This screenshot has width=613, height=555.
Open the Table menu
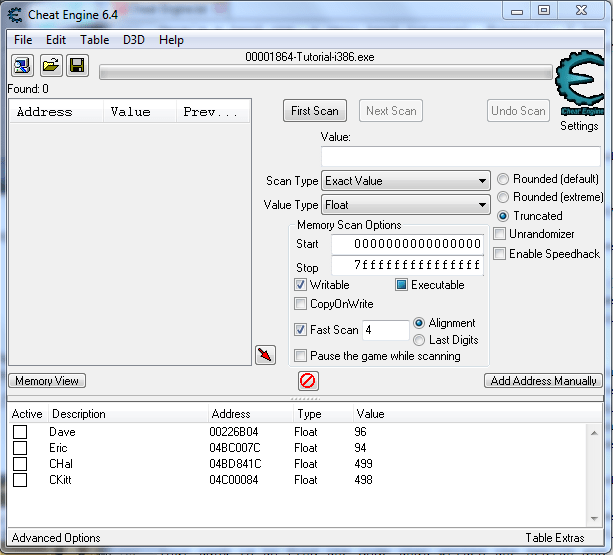point(95,40)
